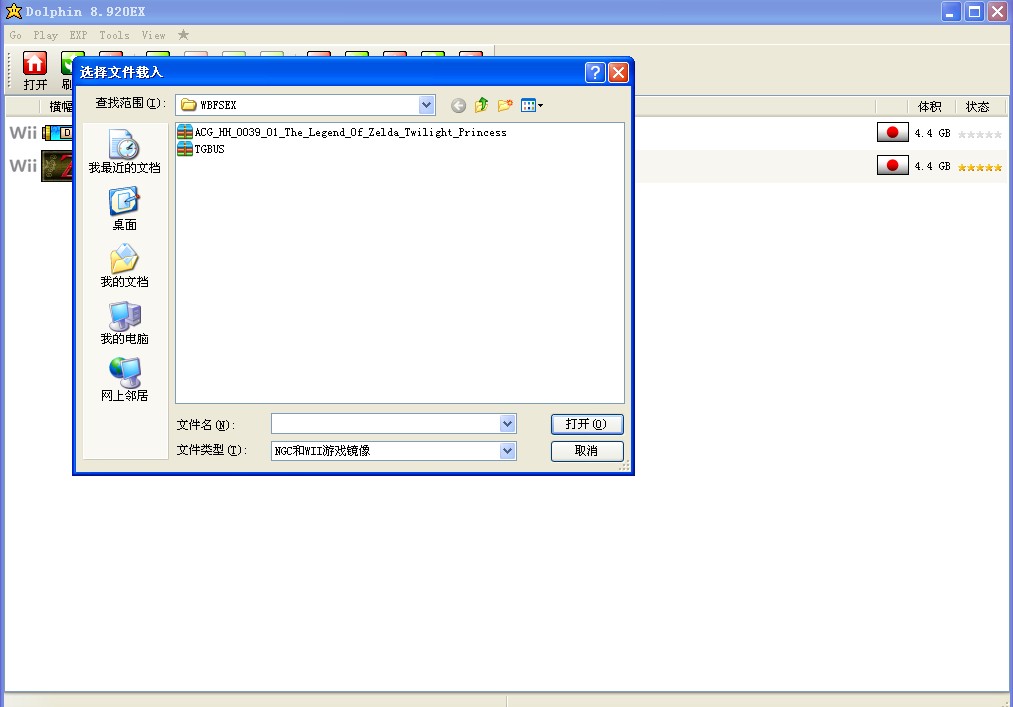Screen dimensions: 1013x707
Task: Open the view menu icon in the dialog
Action: 532,105
